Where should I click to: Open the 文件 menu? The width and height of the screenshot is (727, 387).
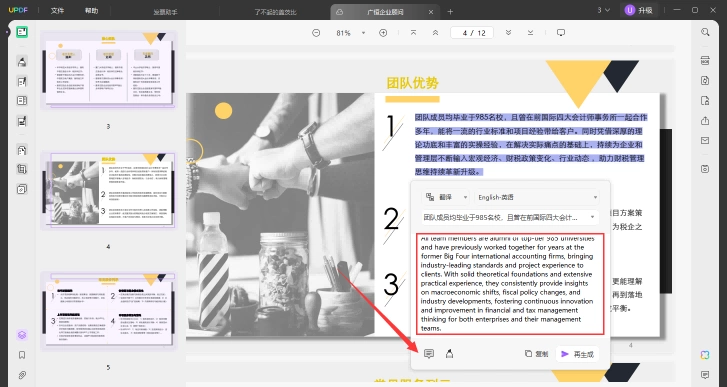[x=57, y=10]
